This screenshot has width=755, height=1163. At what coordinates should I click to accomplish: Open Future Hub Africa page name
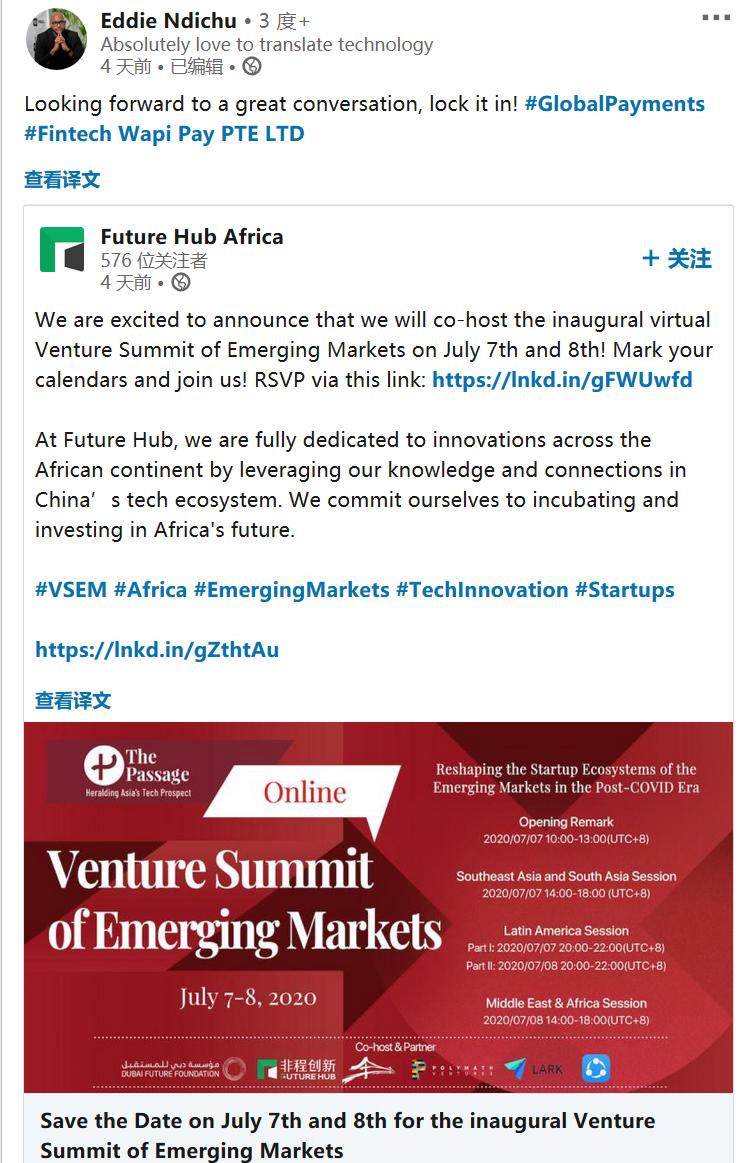coord(192,237)
